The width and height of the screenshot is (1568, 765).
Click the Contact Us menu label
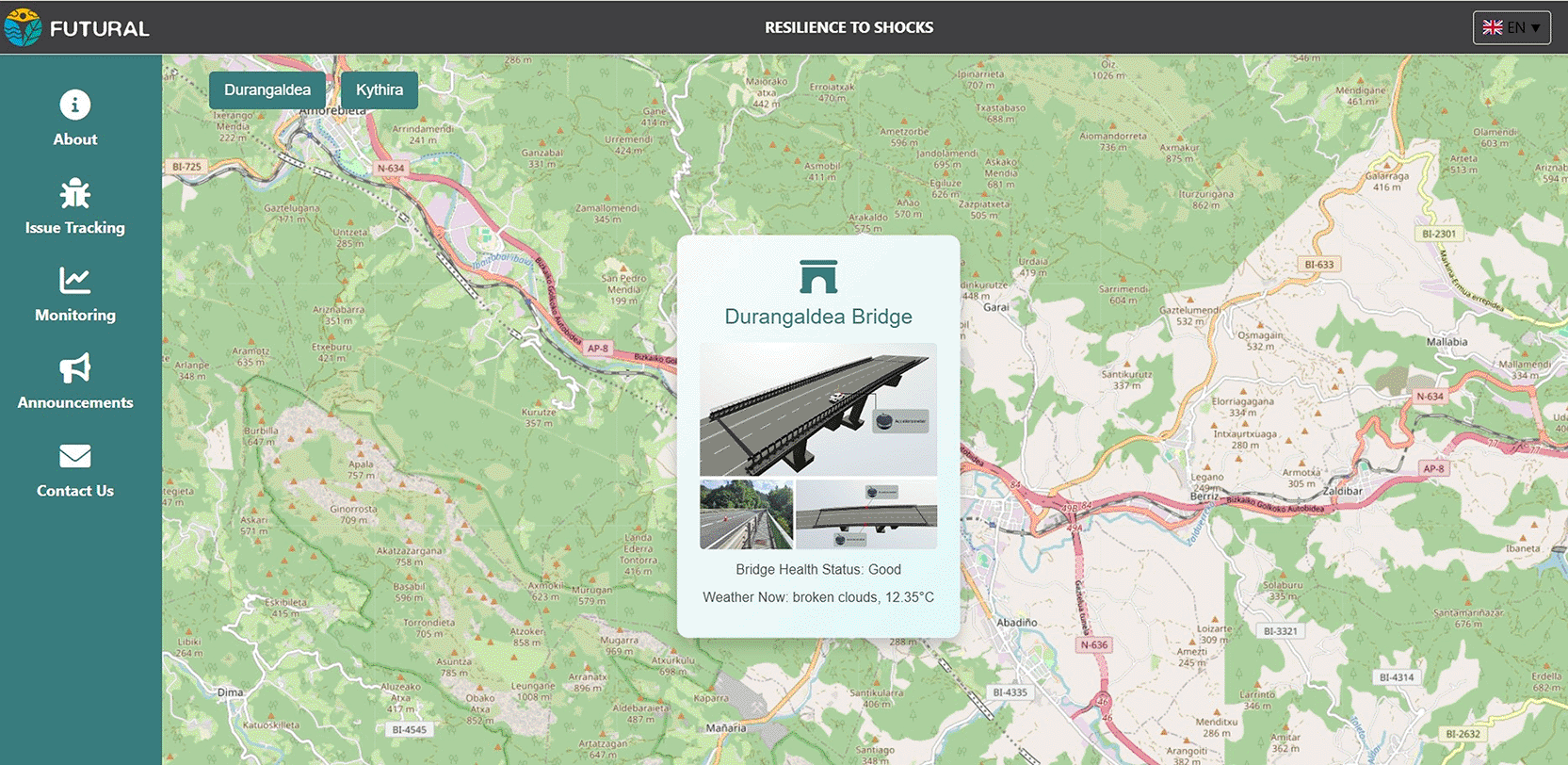pyautogui.click(x=75, y=491)
